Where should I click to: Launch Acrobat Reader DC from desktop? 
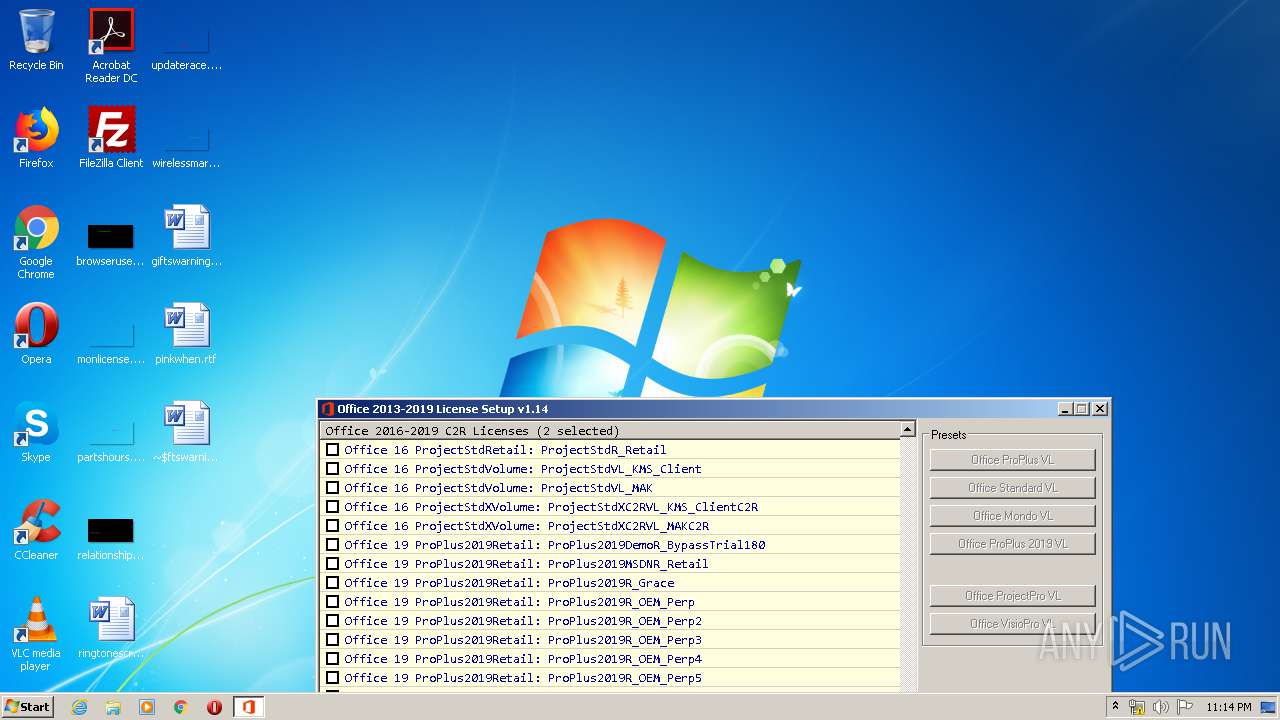click(111, 45)
